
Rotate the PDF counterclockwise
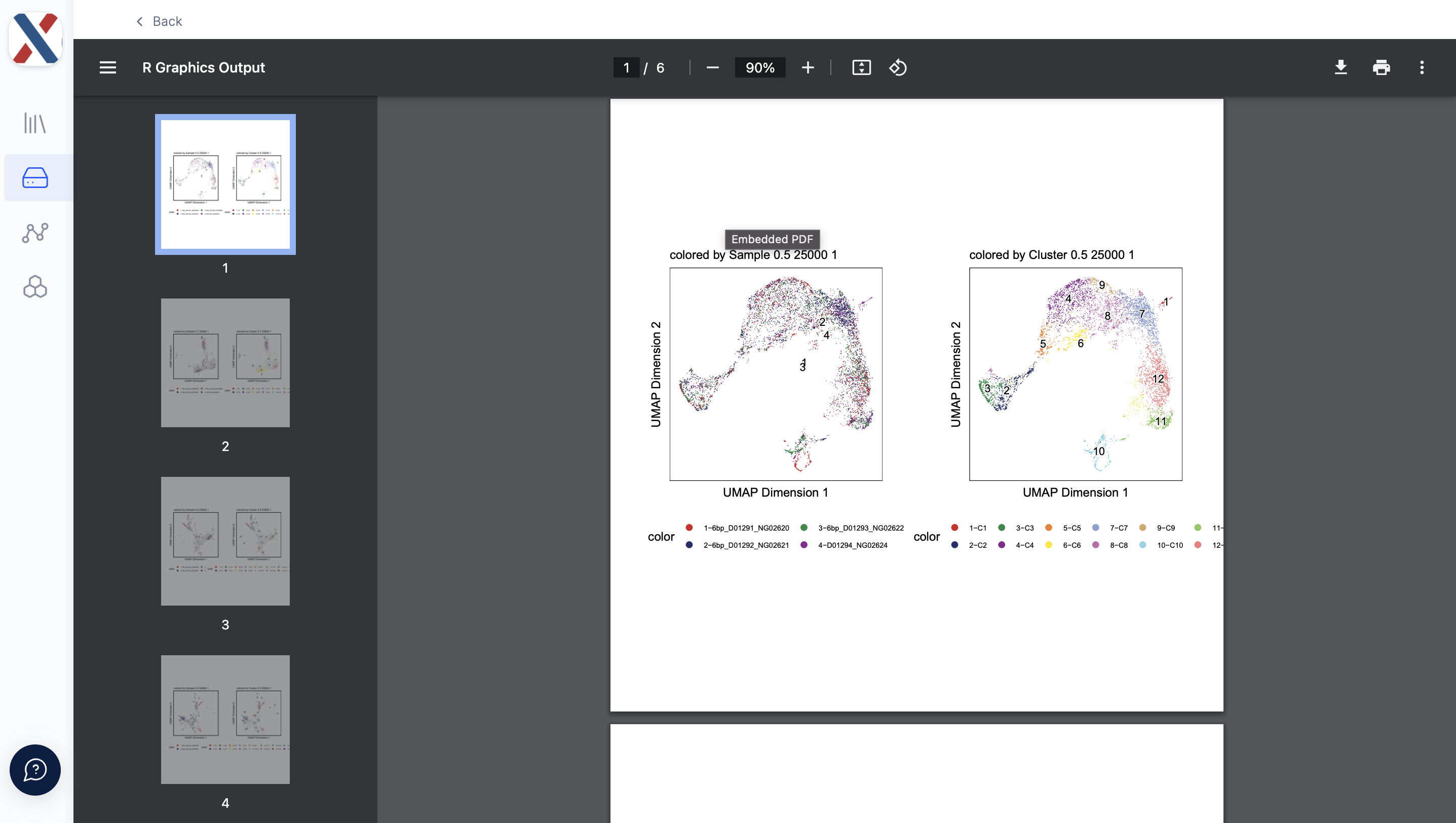pos(898,67)
